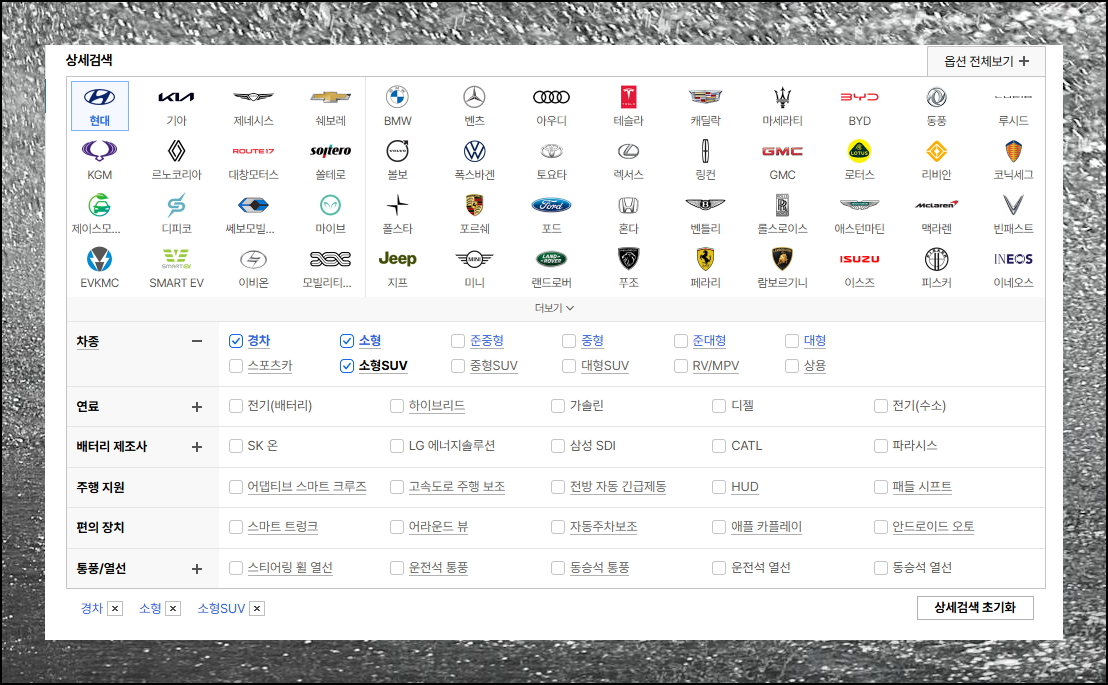
Task: Choose the Mini (미니) logo
Action: (x=474, y=259)
